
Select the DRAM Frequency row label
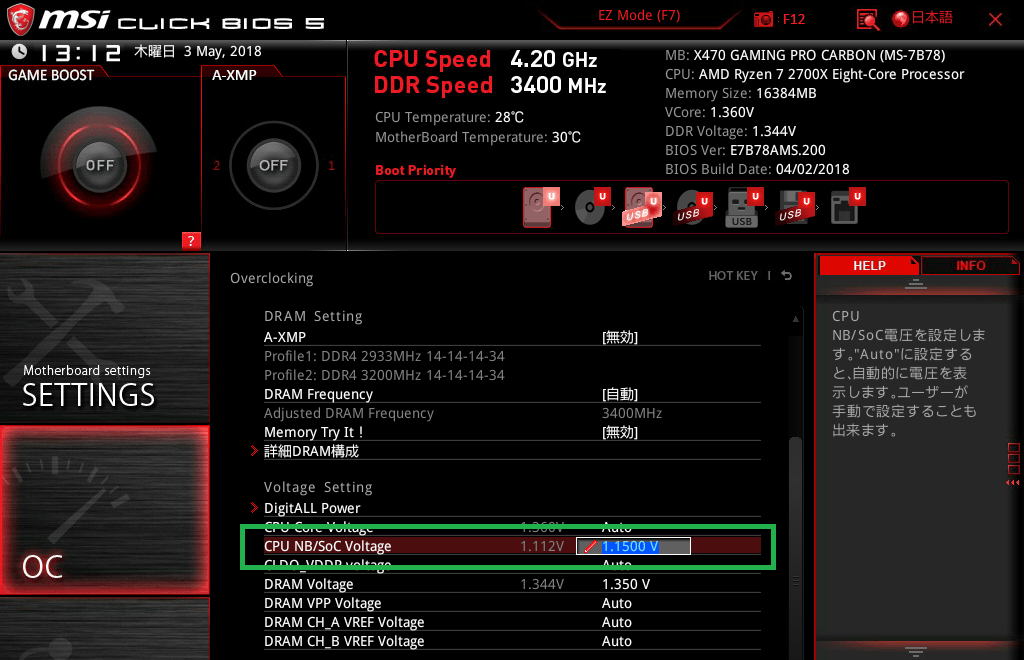tap(318, 394)
